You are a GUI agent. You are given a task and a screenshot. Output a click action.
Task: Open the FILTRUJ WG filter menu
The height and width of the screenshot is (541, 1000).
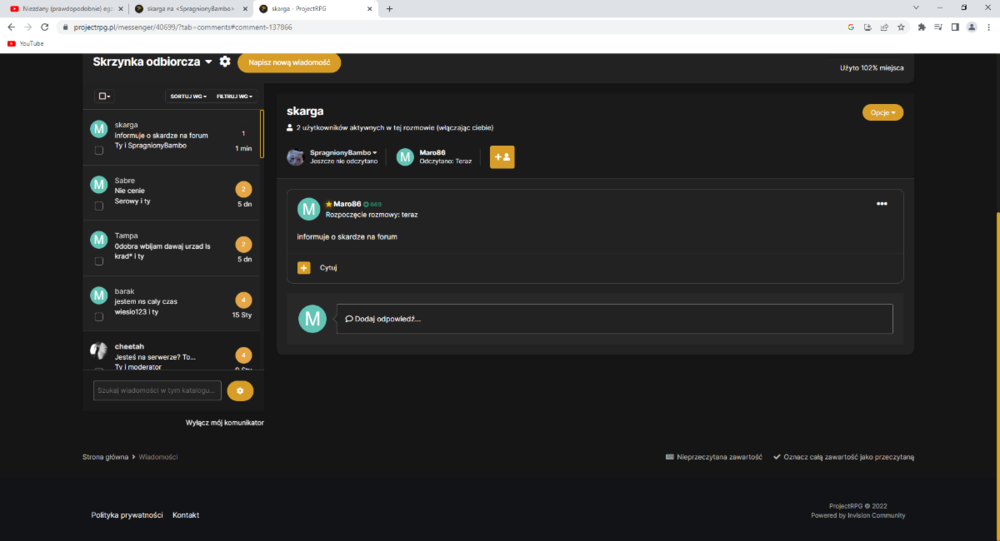[x=234, y=96]
